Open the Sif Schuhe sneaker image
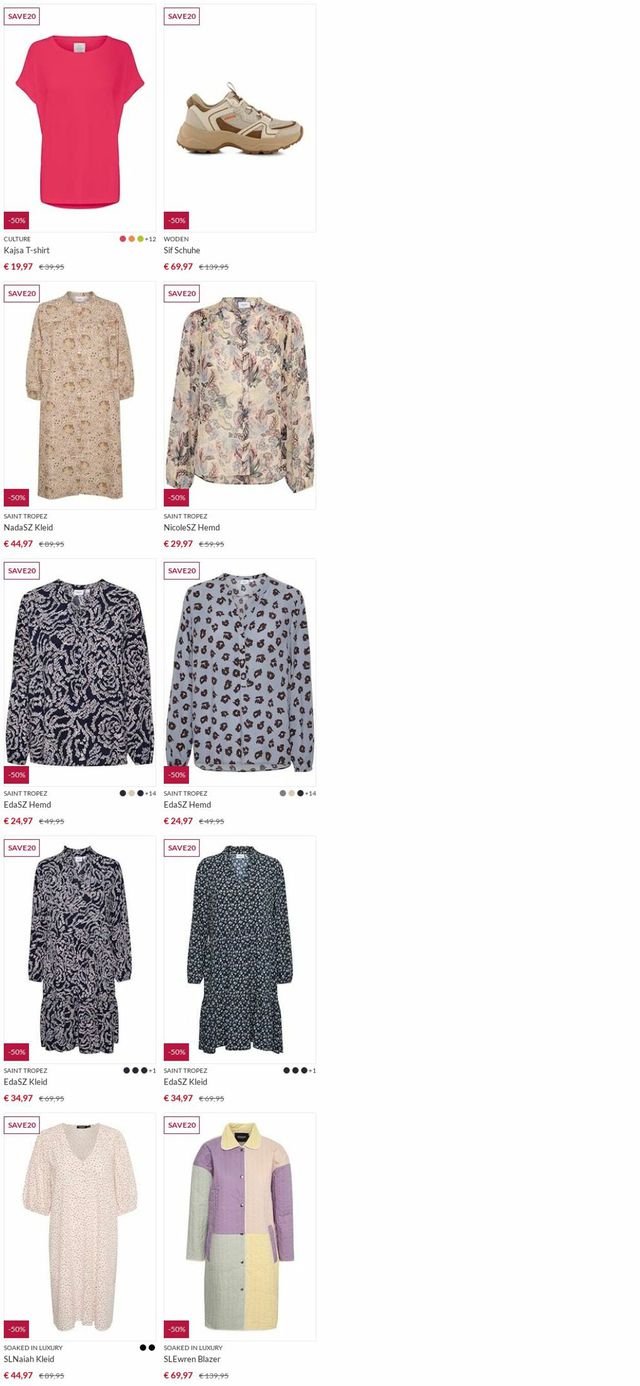The width and height of the screenshot is (640, 1386). click(x=240, y=119)
